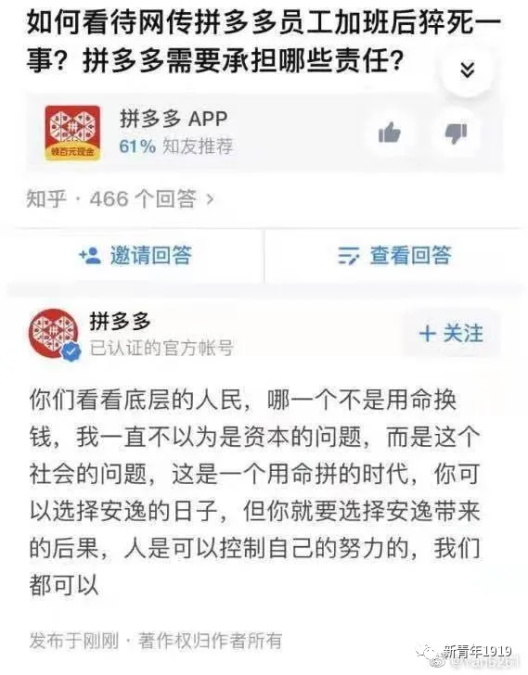This screenshot has height=675, width=528.
Task: Open the 拼多多 APP logo icon
Action: coord(73,133)
